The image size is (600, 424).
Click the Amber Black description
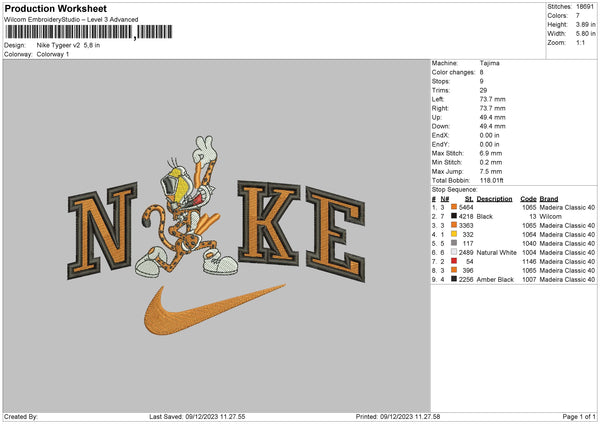click(x=495, y=280)
